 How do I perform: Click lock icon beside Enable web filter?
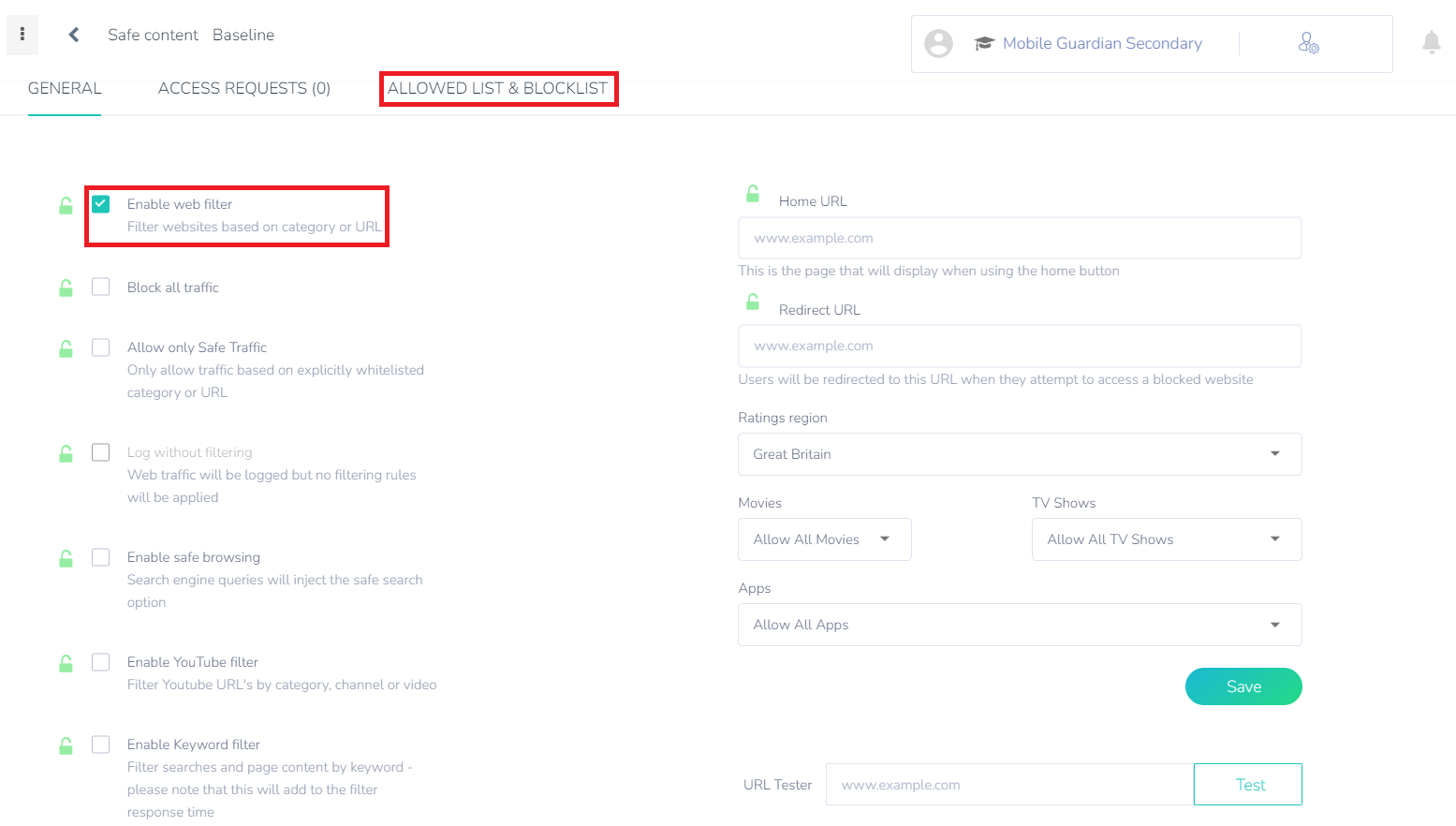pyautogui.click(x=66, y=205)
